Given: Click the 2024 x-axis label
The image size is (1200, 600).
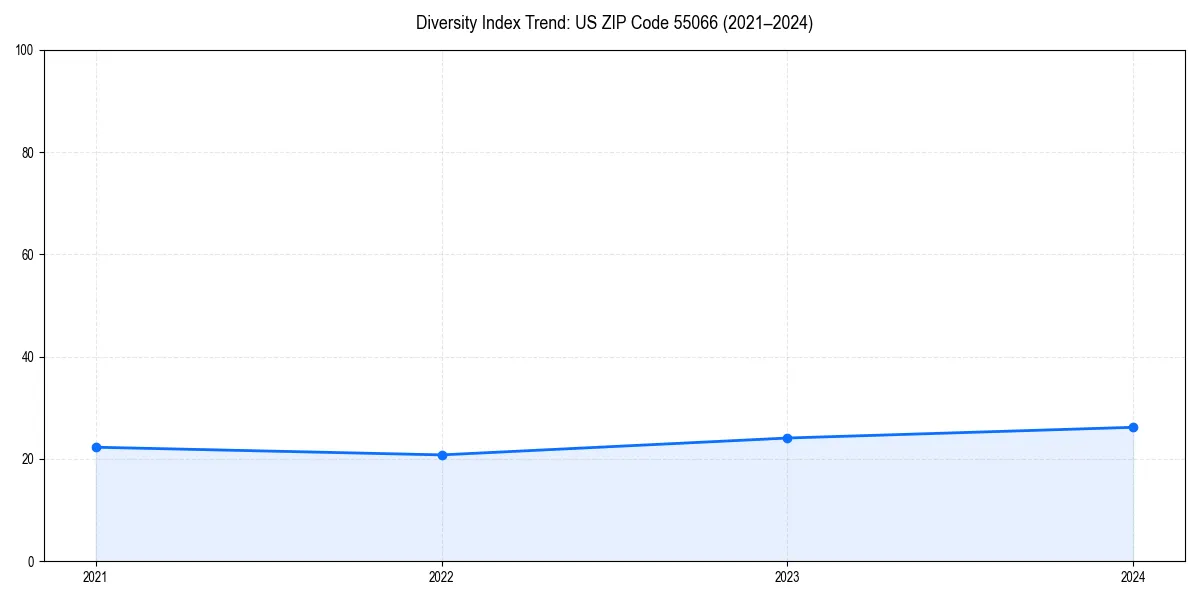Looking at the screenshot, I should point(1133,577).
